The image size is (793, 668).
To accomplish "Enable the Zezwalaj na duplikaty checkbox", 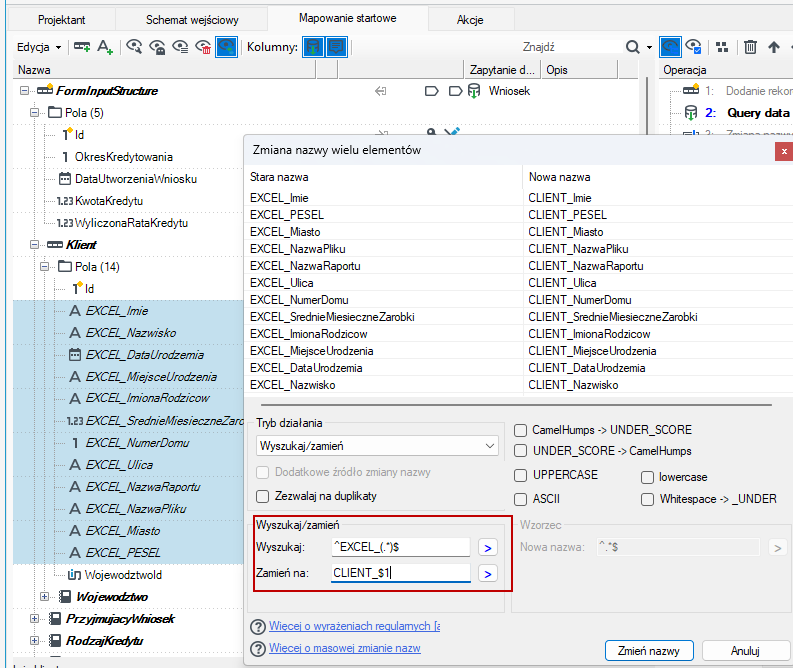I will pos(262,496).
